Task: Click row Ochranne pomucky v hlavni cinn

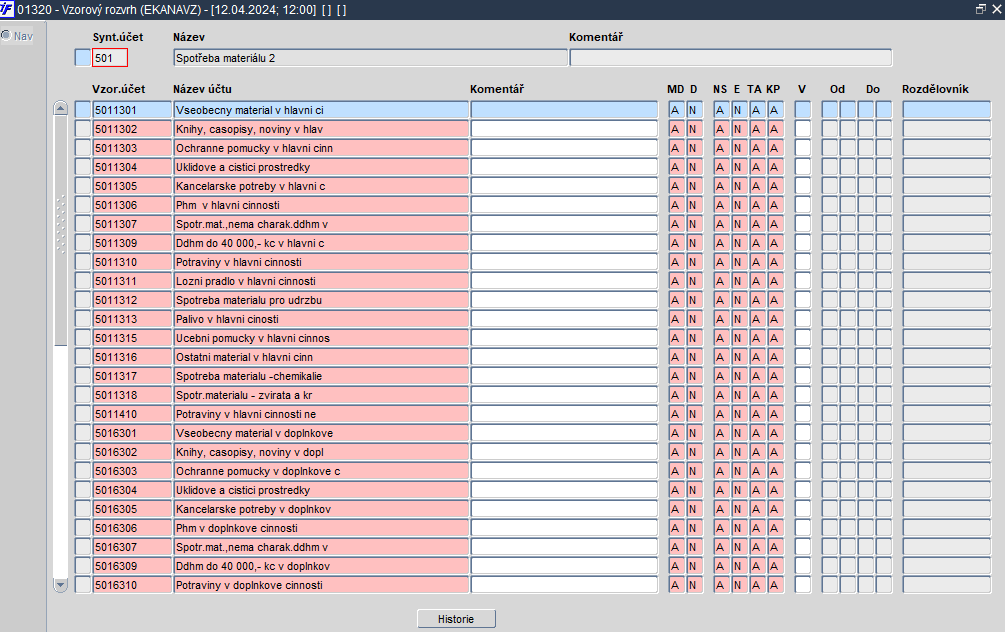Action: click(320, 148)
